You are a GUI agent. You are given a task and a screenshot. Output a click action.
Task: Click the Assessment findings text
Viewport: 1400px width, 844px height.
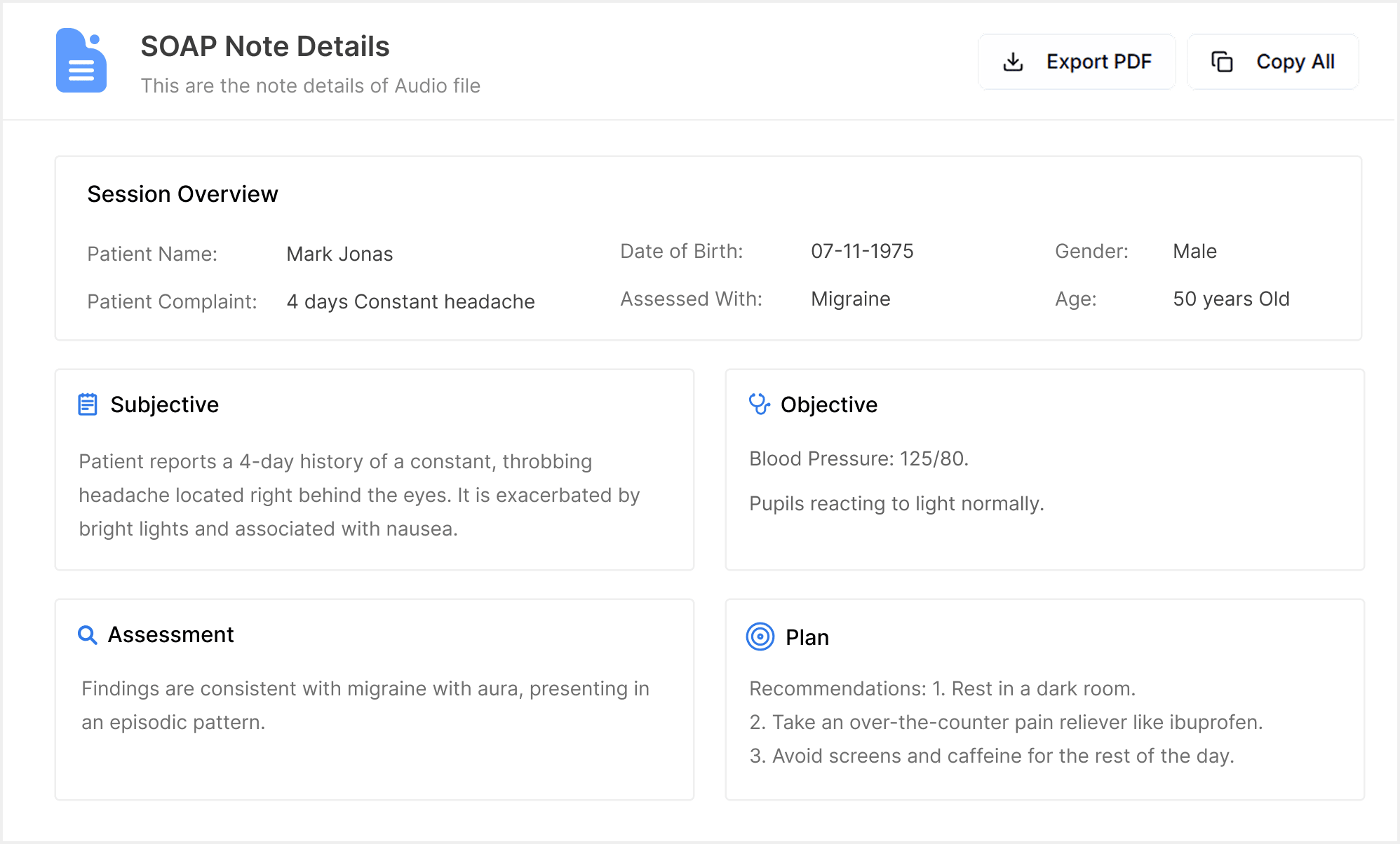click(365, 705)
